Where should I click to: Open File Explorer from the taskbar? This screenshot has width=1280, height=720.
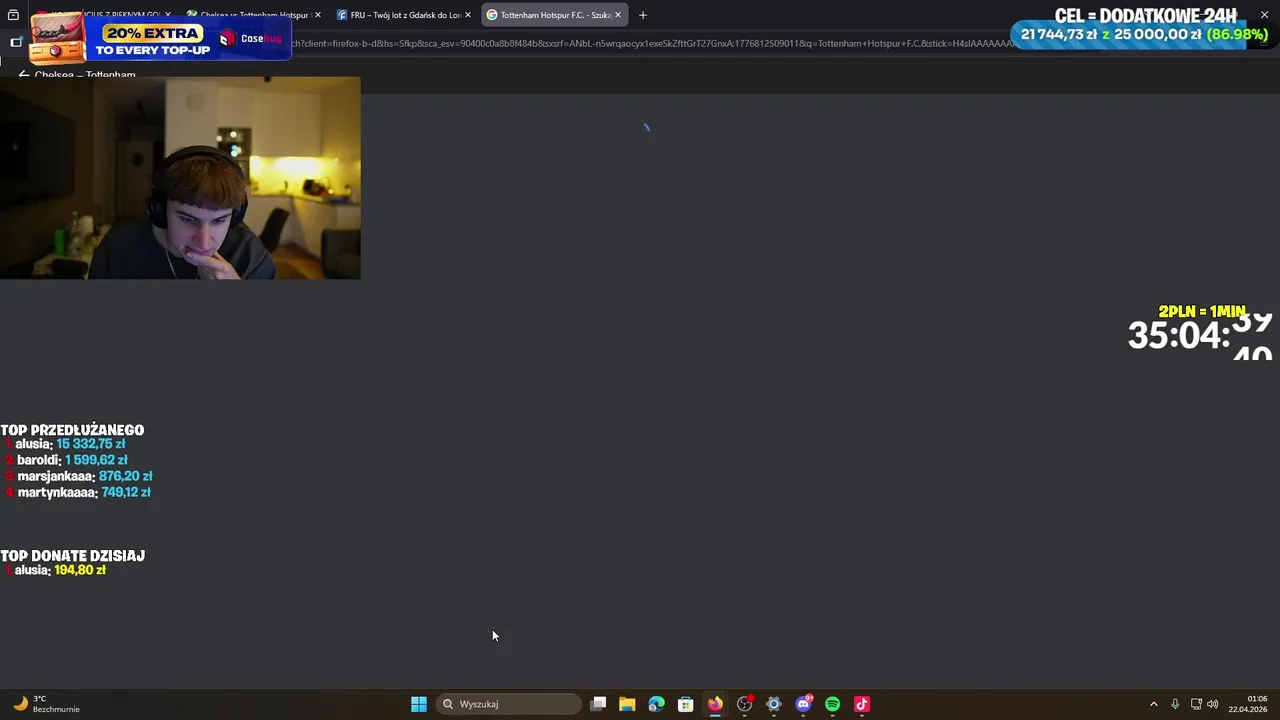point(627,704)
